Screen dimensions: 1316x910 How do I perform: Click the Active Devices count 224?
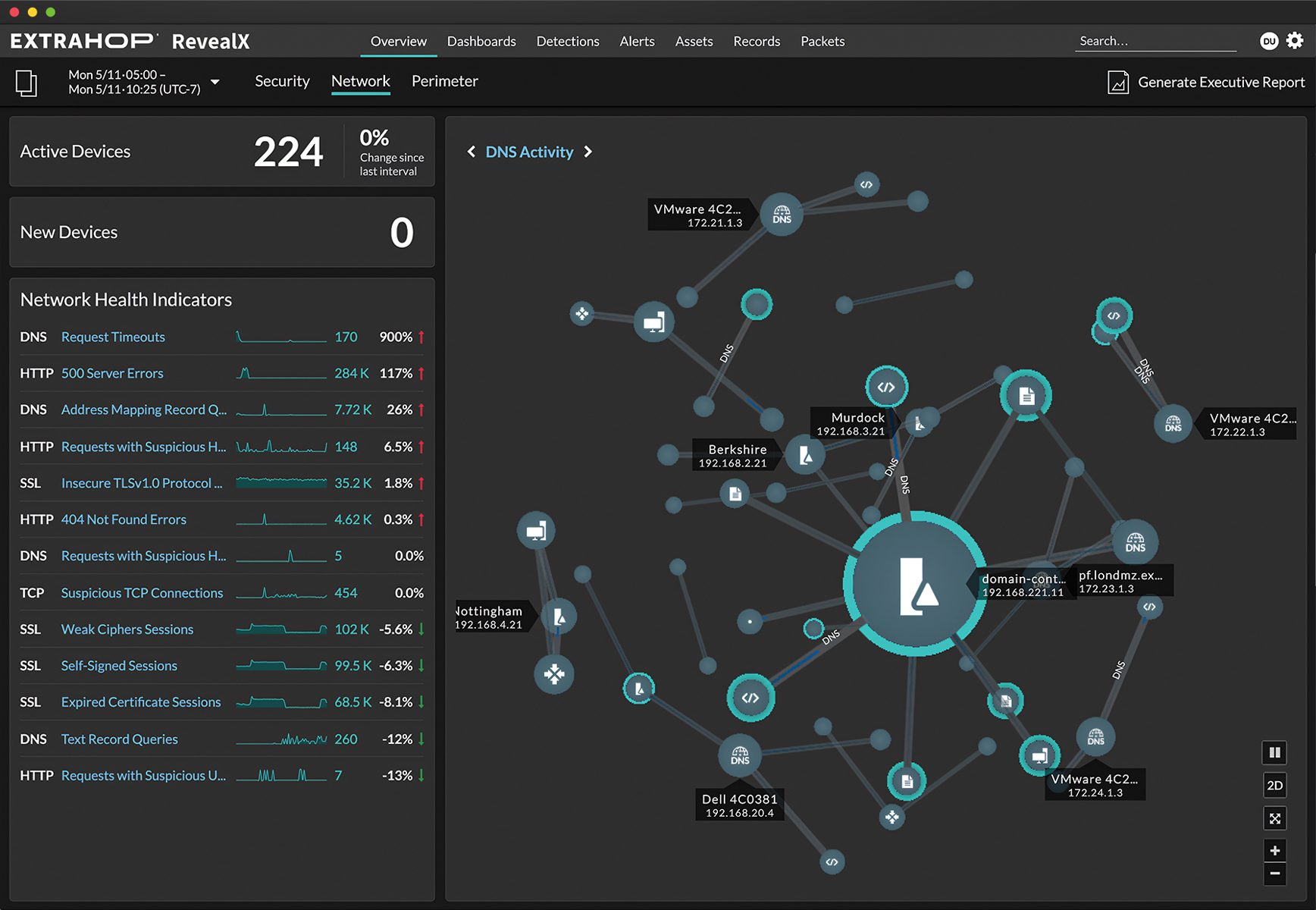pyautogui.click(x=288, y=151)
